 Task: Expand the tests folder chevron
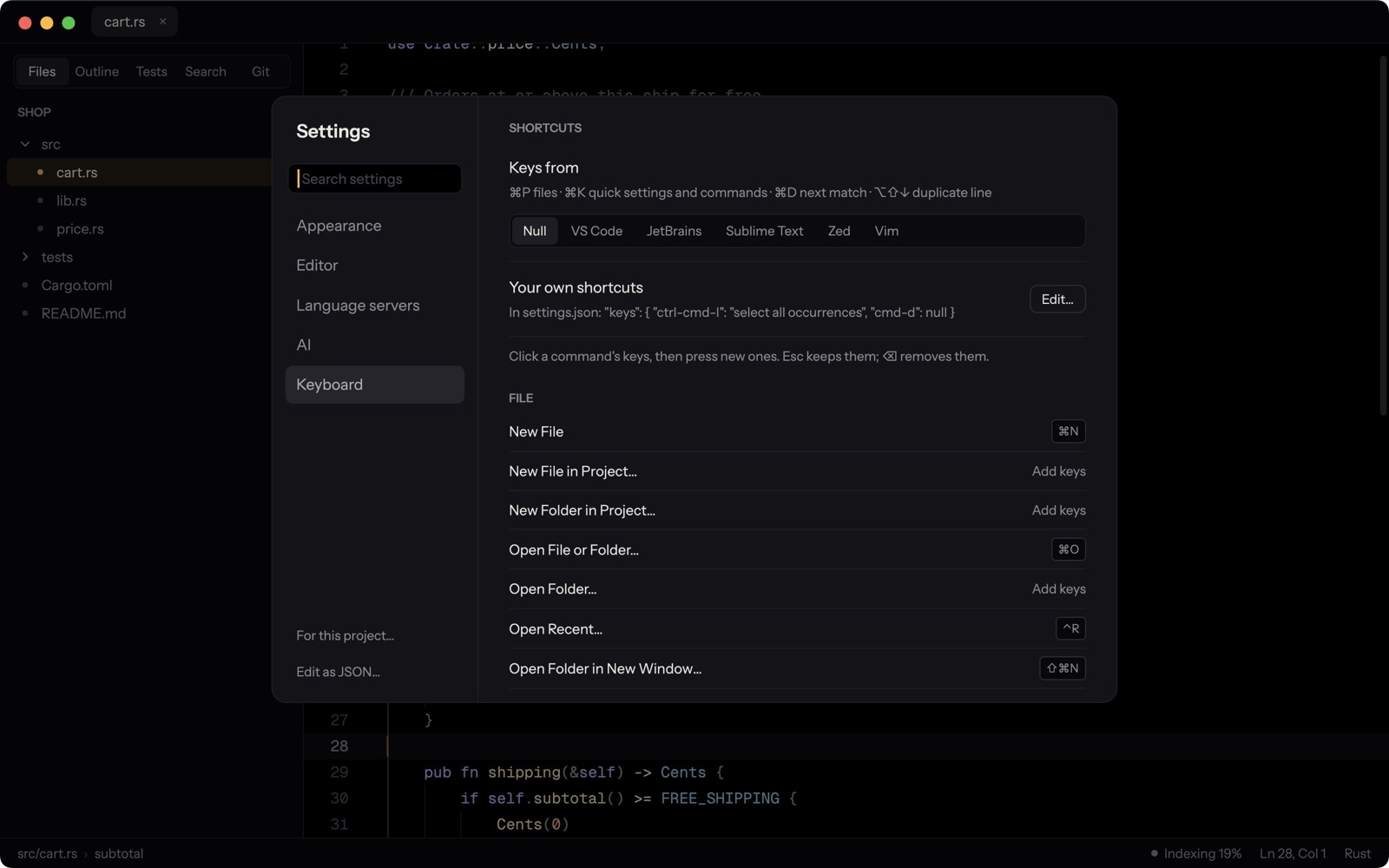coord(25,257)
